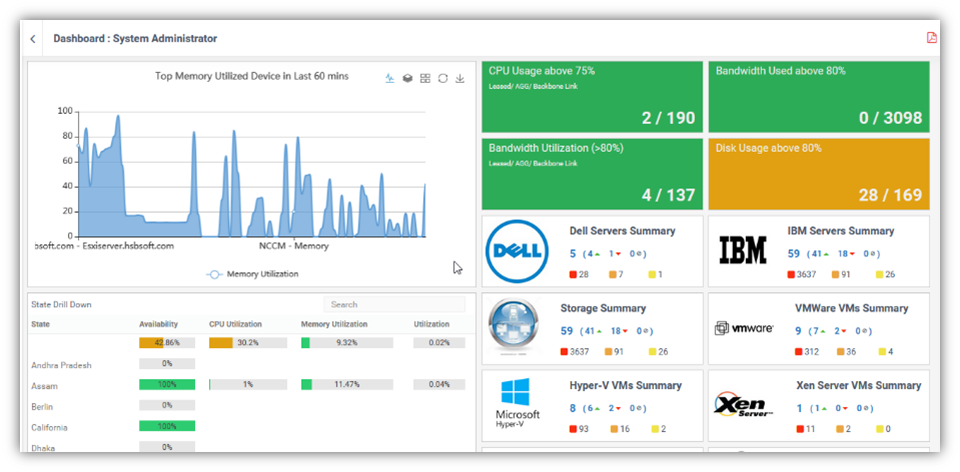Click the back arrow beside Dashboard title
960x472 pixels.
point(33,39)
